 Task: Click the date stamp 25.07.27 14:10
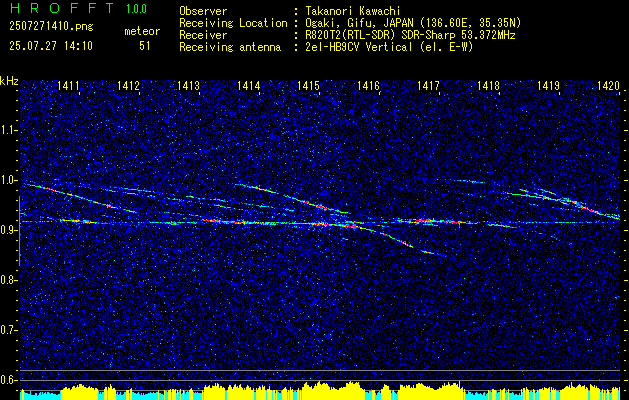click(x=51, y=46)
